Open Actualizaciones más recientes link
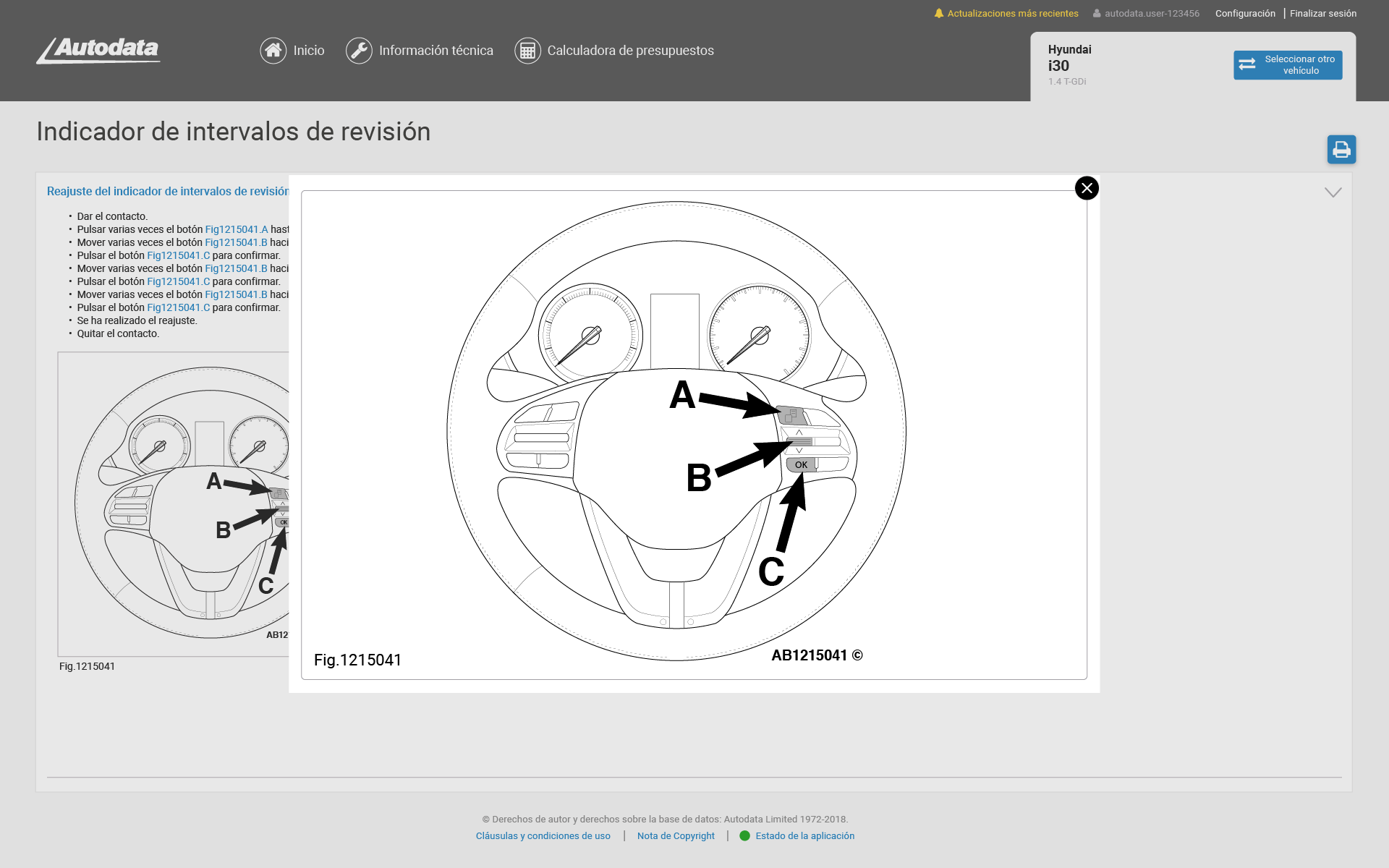The width and height of the screenshot is (1389, 868). tap(1012, 14)
